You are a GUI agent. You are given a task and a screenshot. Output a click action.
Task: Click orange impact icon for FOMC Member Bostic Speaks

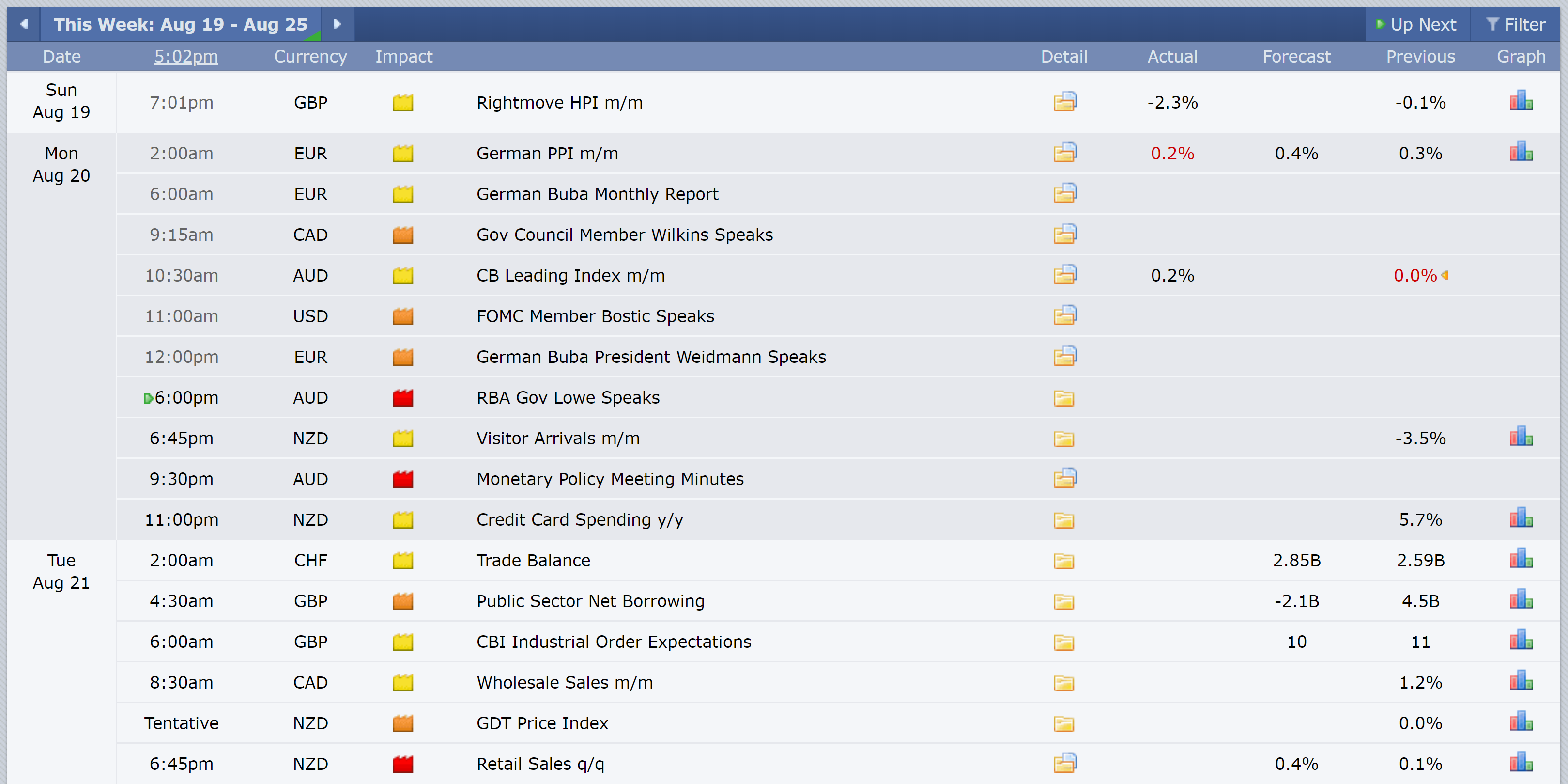[402, 317]
